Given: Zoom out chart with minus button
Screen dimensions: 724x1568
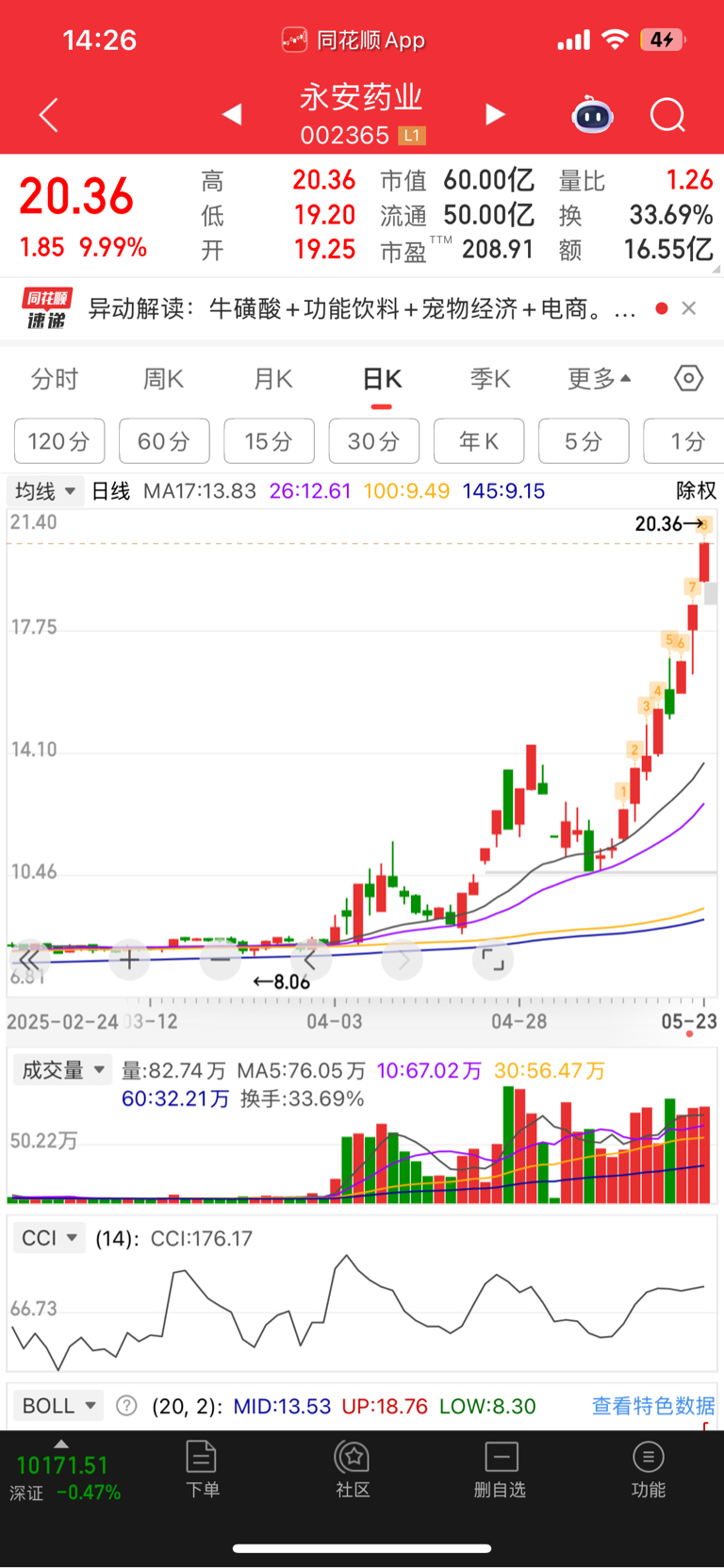Looking at the screenshot, I should [x=220, y=960].
